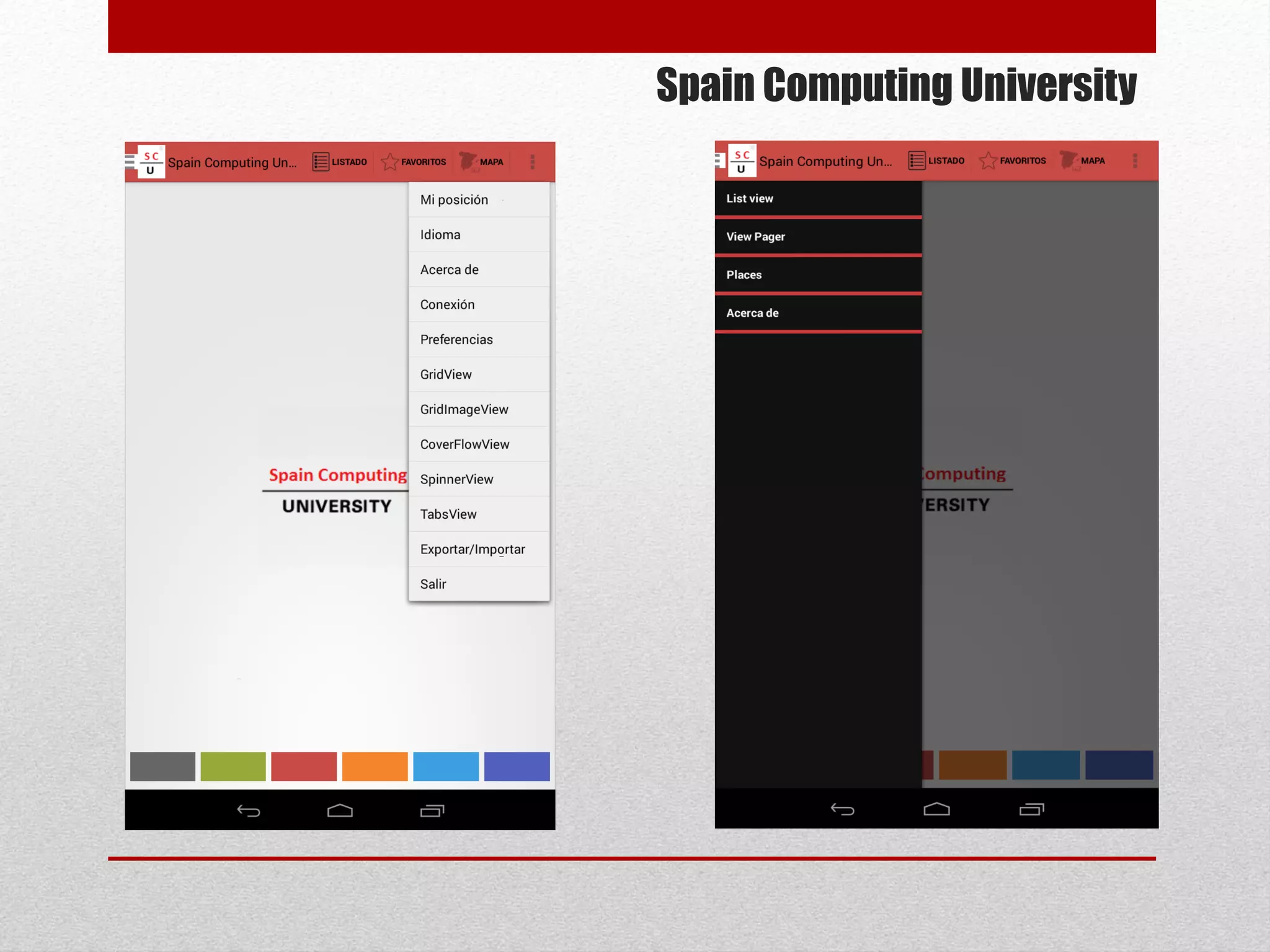Tap the dimmed light blue tile in right phone
The image size is (1270, 952).
[x=1046, y=765]
